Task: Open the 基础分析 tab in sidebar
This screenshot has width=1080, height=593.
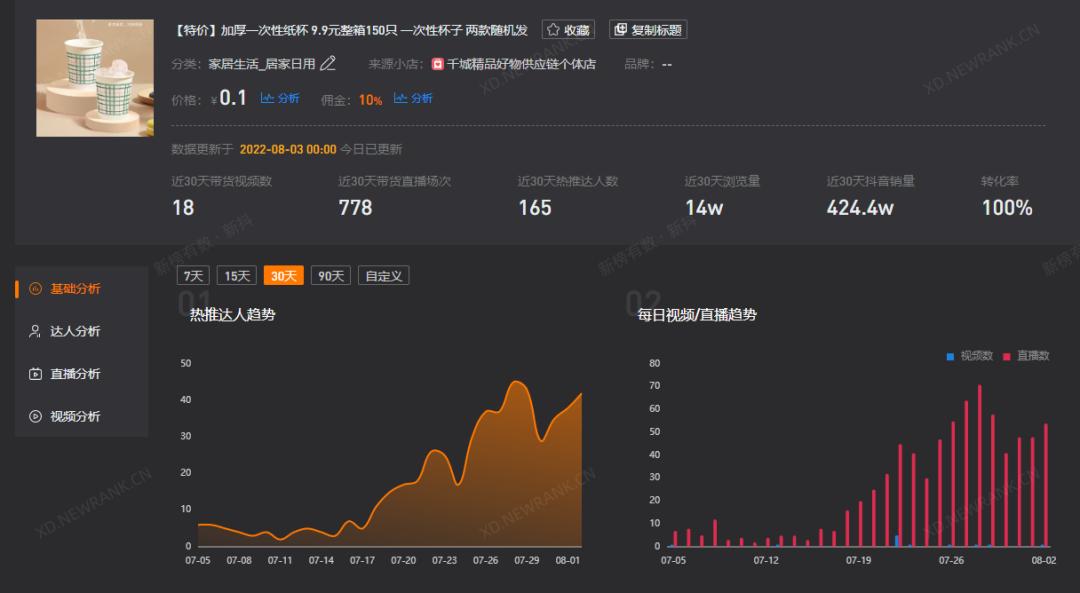Action: pyautogui.click(x=75, y=289)
